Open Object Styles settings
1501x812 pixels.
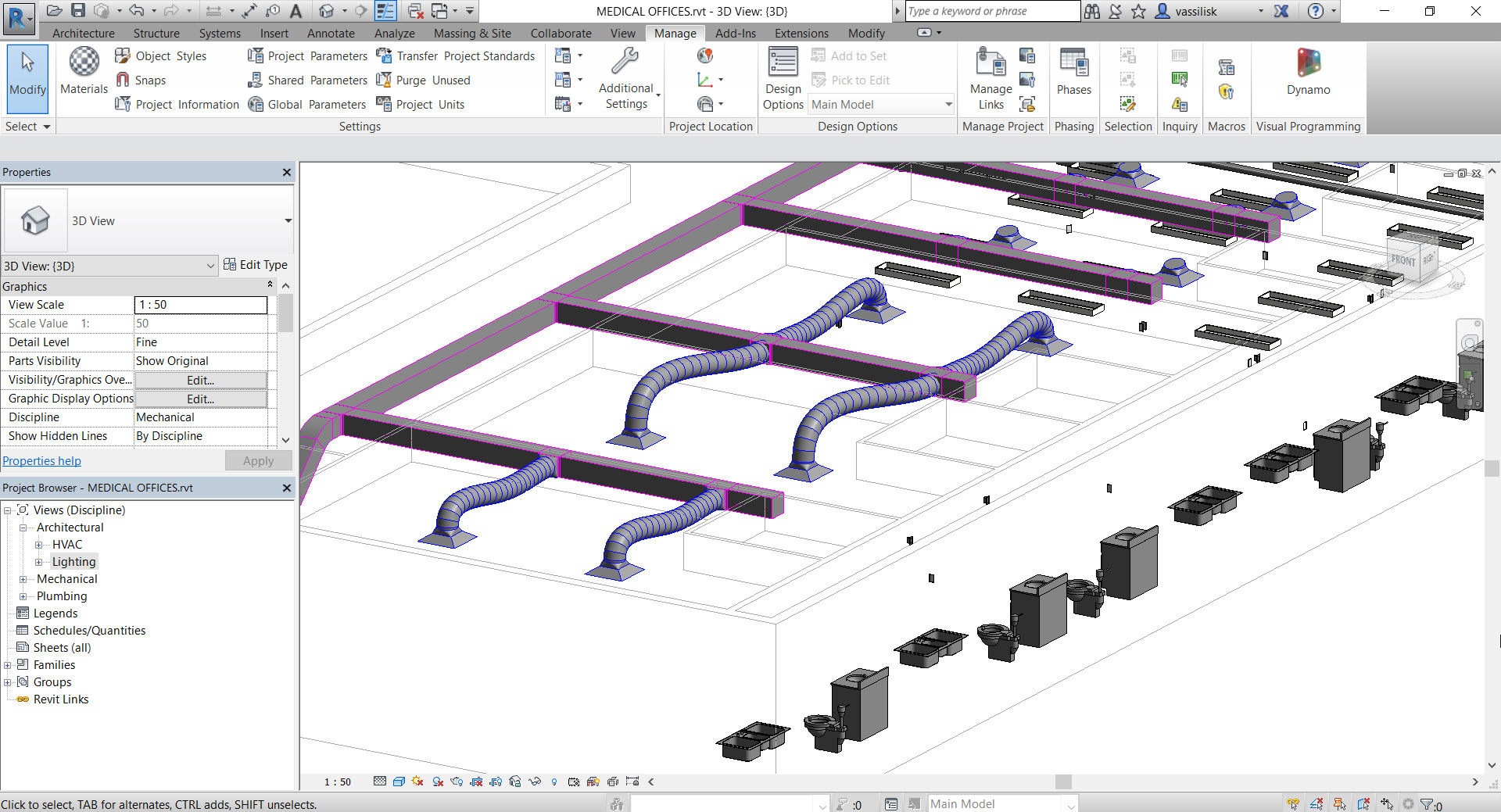(x=161, y=55)
